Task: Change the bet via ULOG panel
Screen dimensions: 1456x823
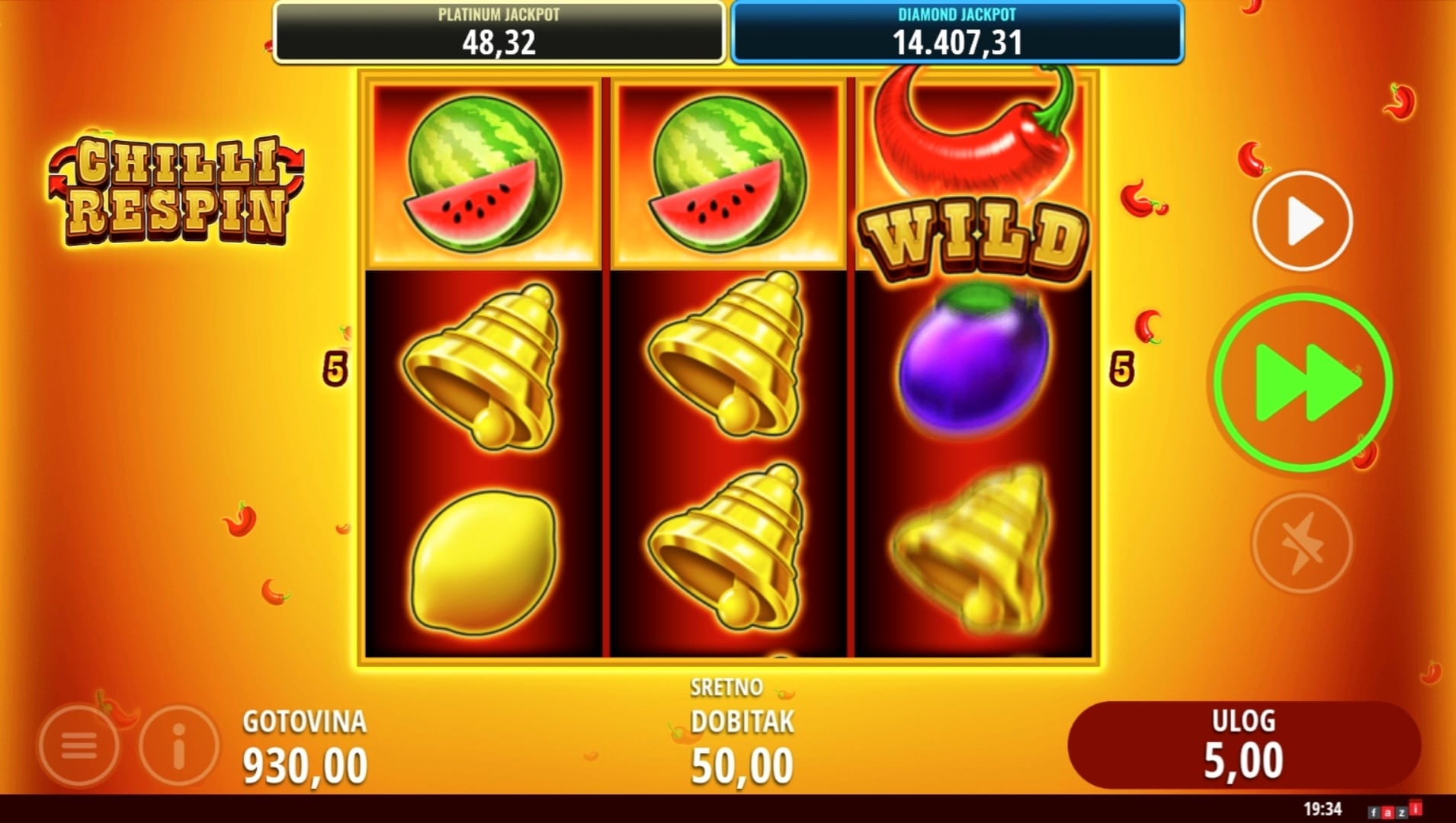Action: [x=1244, y=745]
